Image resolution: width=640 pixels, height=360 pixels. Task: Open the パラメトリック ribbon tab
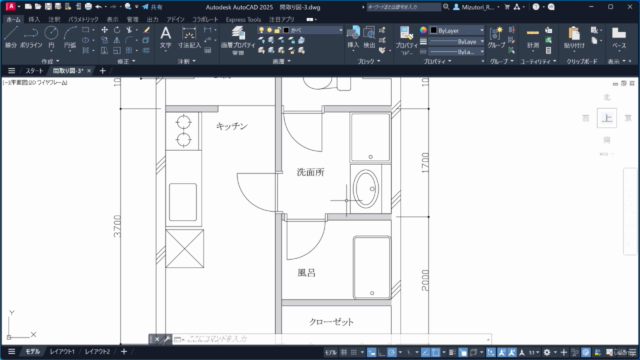coord(83,19)
